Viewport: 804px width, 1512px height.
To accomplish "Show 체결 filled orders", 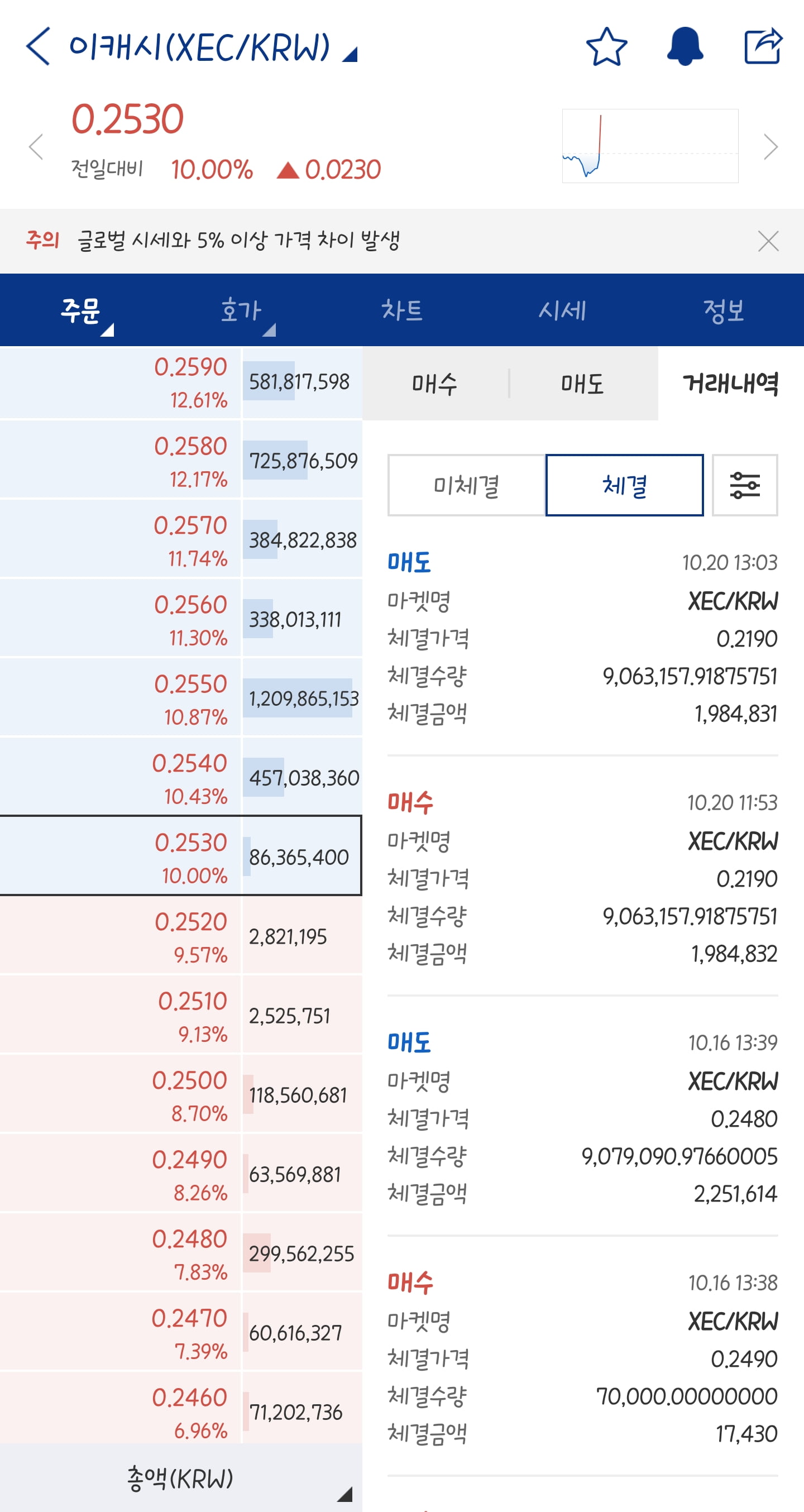I will [x=624, y=485].
